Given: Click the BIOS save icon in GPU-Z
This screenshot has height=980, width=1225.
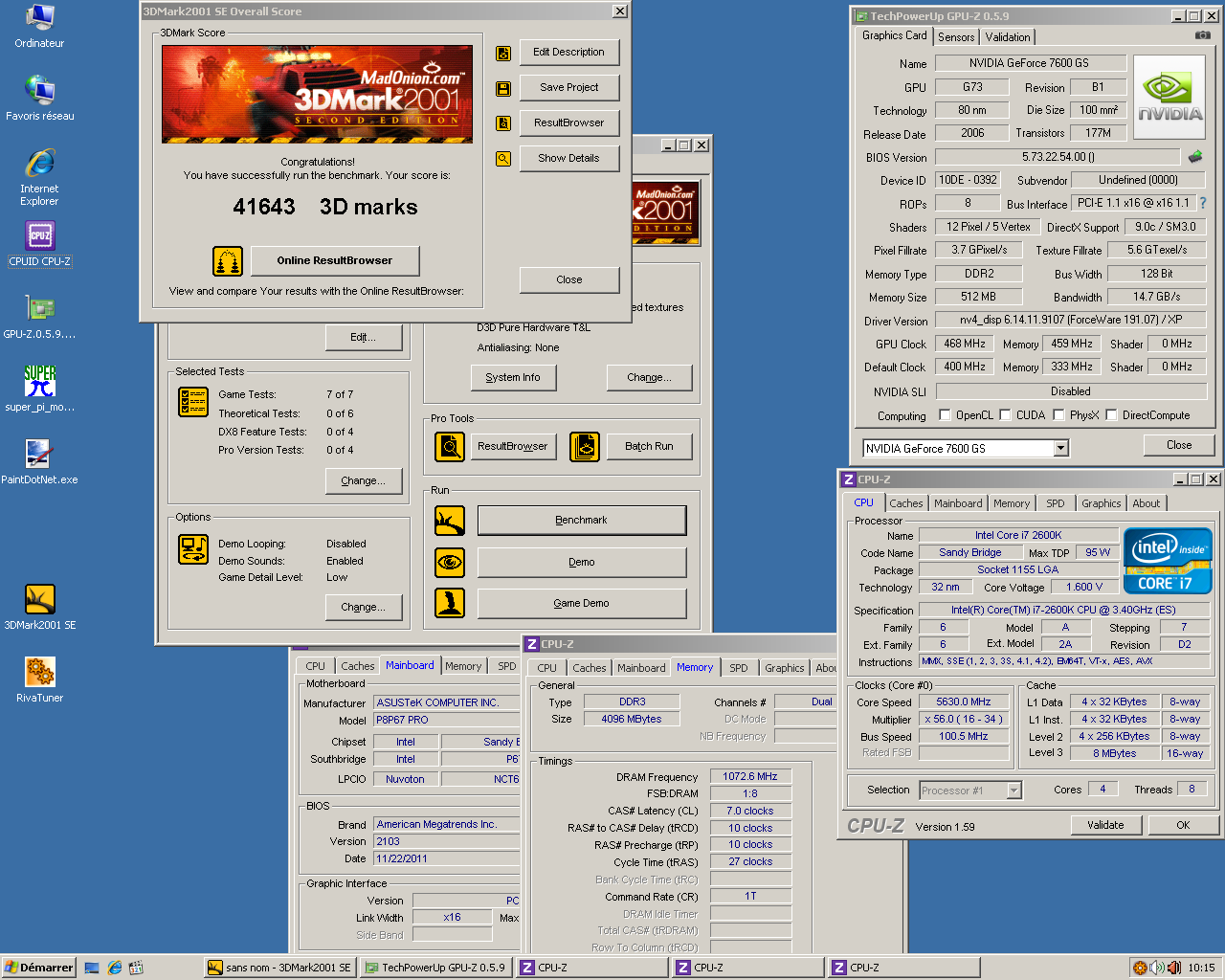Looking at the screenshot, I should pos(1195,157).
